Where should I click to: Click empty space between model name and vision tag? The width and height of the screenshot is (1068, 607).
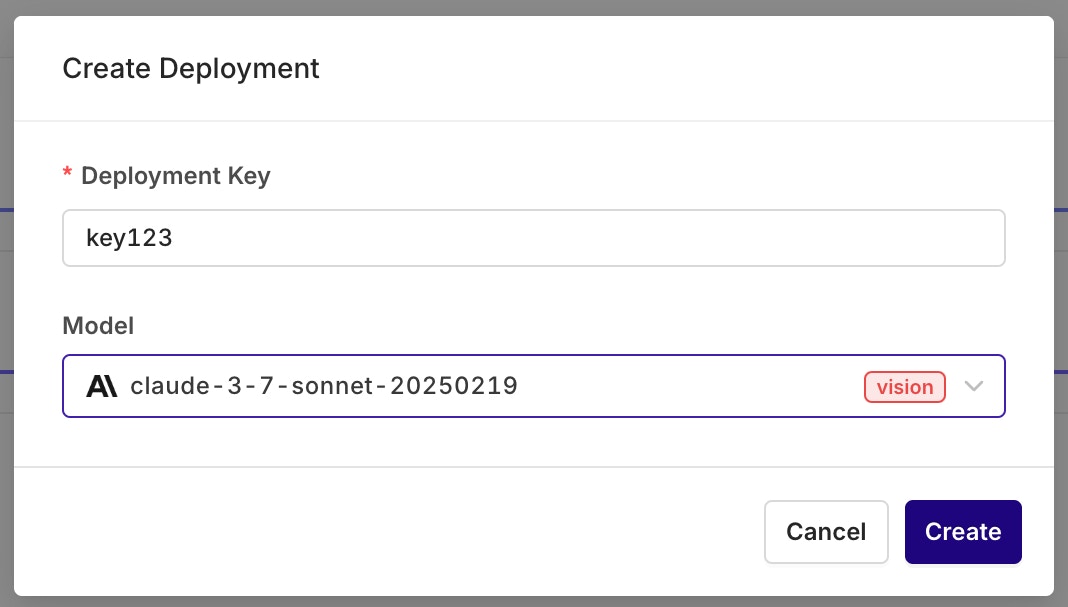coord(690,387)
